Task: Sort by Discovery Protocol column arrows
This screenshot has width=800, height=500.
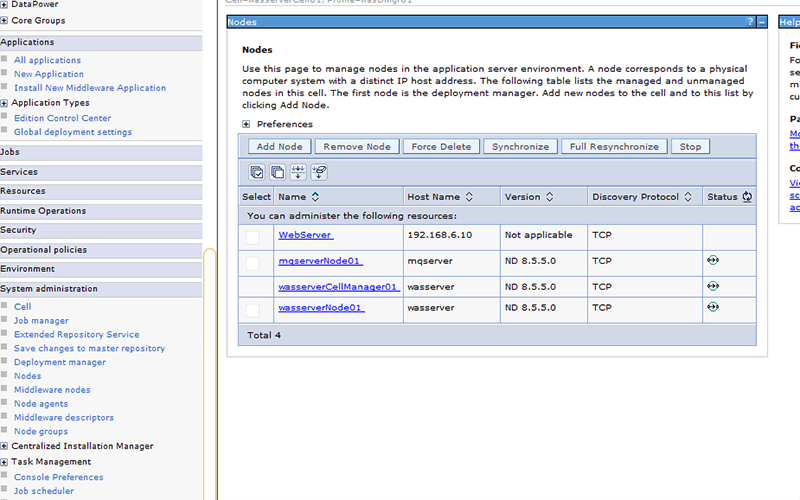Action: pyautogui.click(x=688, y=197)
